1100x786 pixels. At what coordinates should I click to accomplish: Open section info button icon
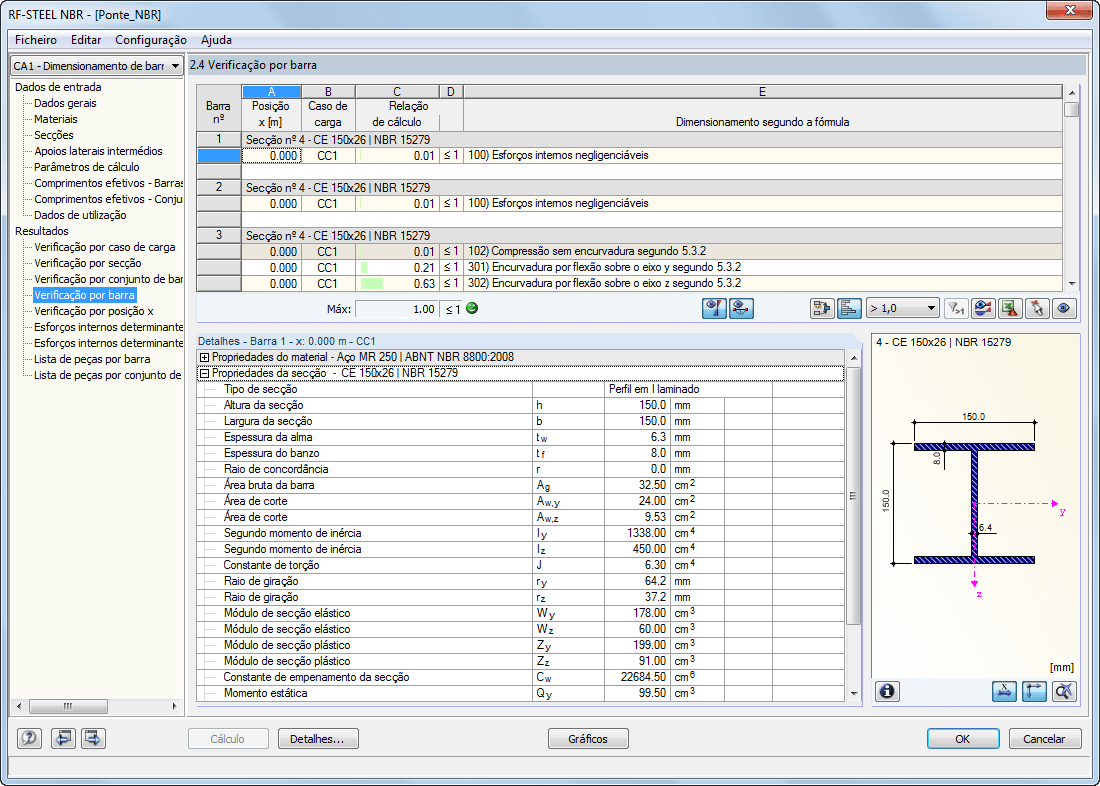(887, 691)
